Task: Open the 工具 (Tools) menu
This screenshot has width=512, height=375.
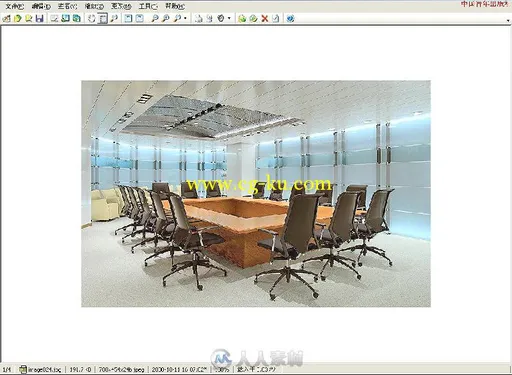Action: coord(148,6)
